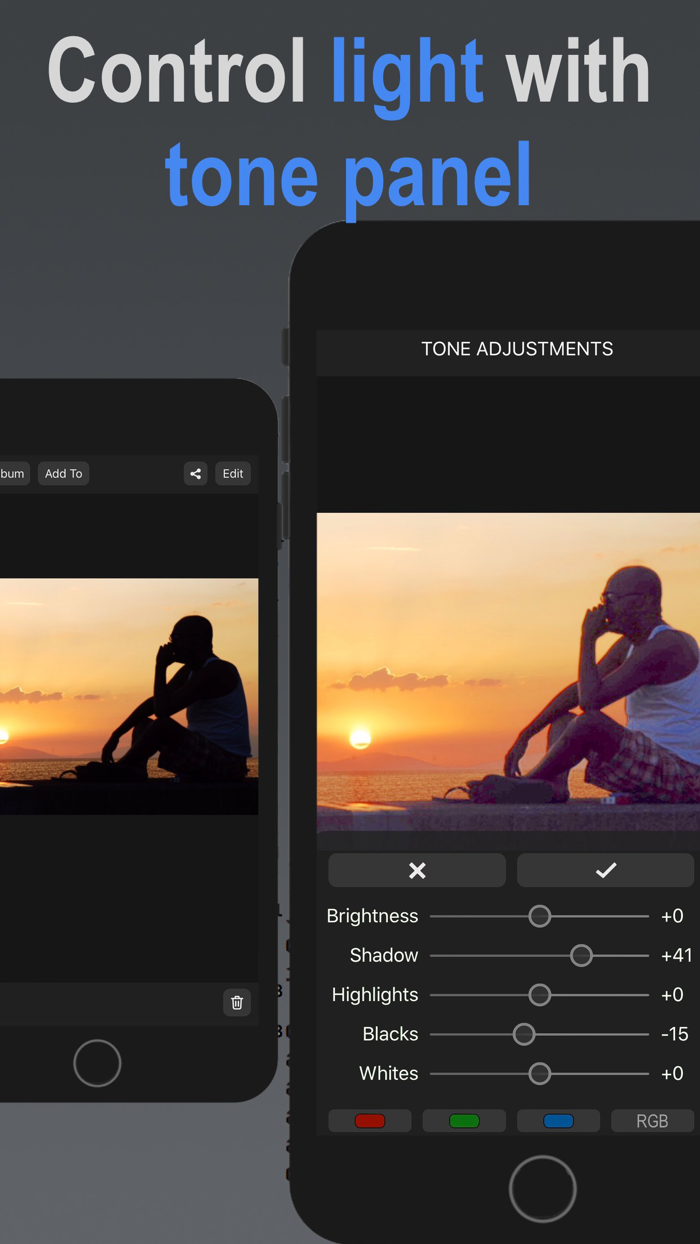This screenshot has height=1244, width=700.
Task: Click the Whites value +0
Action: [672, 1073]
